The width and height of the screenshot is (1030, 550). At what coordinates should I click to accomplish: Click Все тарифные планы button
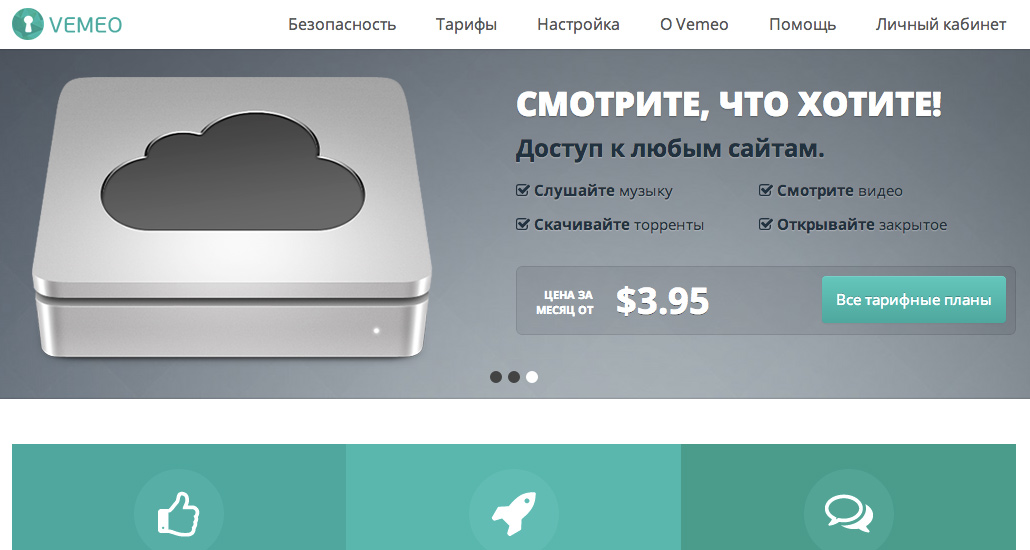click(914, 300)
